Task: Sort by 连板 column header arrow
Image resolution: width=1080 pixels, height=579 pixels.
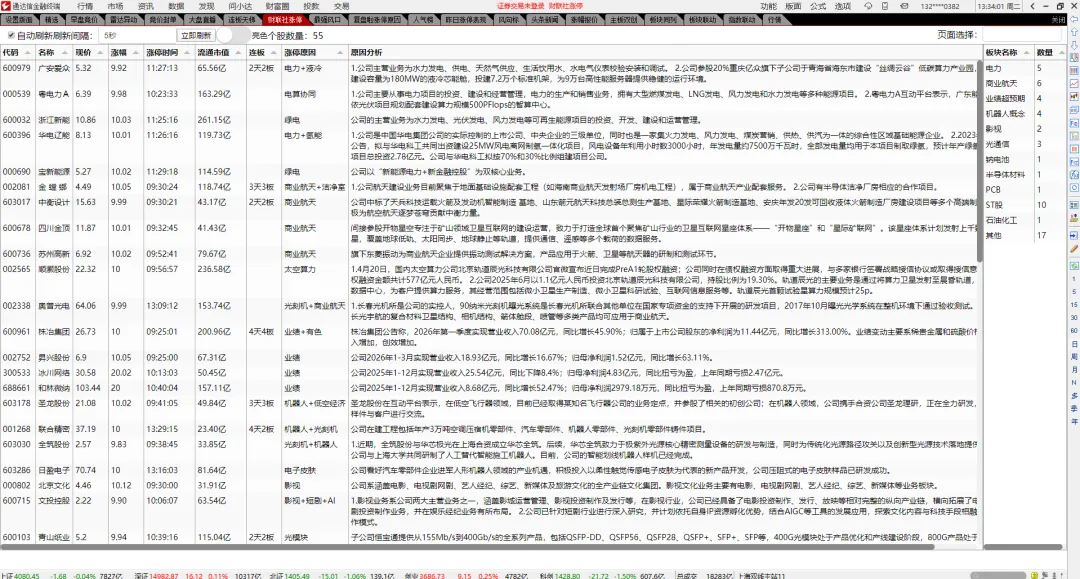Action: tap(274, 52)
